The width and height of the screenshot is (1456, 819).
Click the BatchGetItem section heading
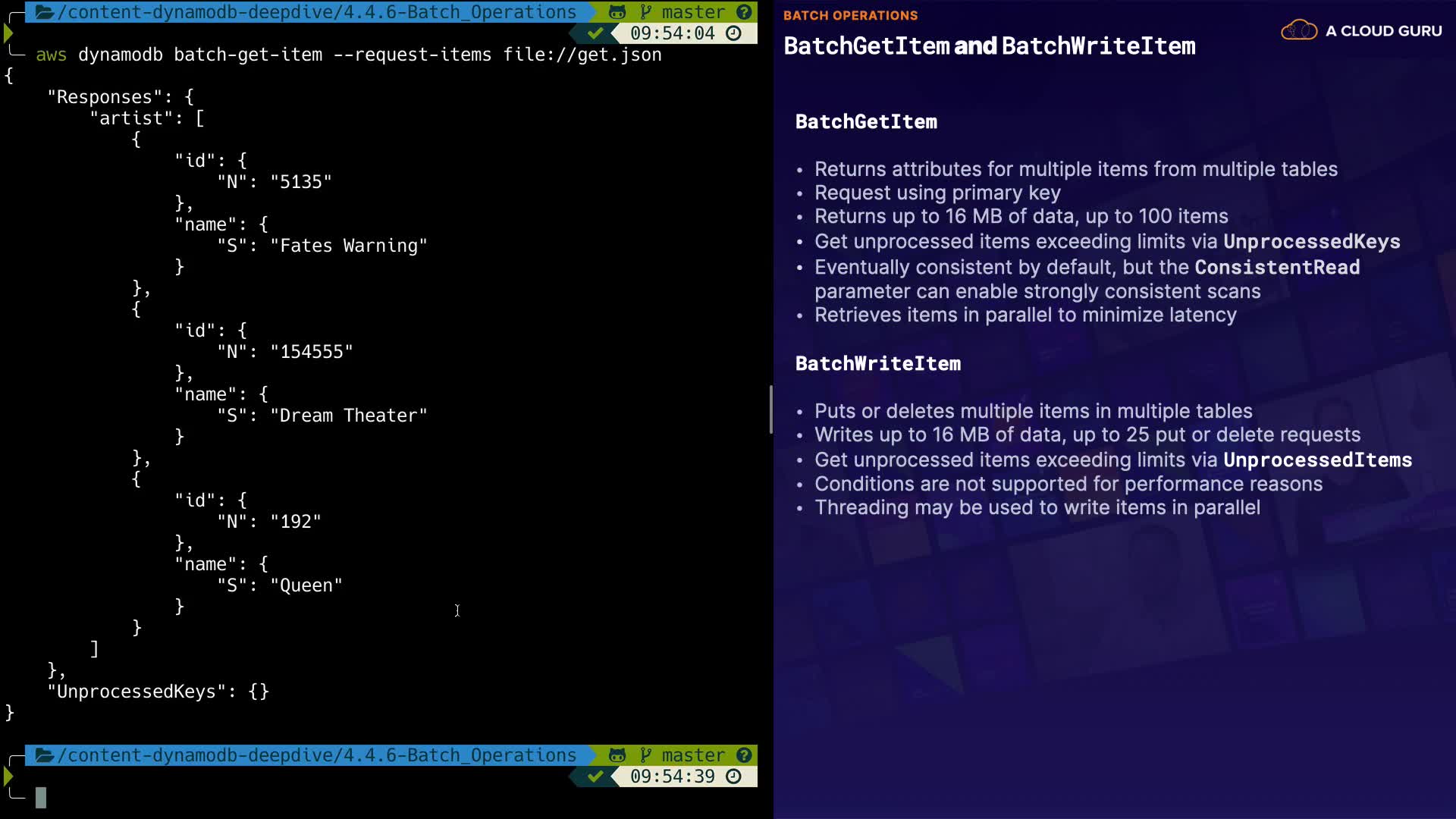pyautogui.click(x=866, y=122)
